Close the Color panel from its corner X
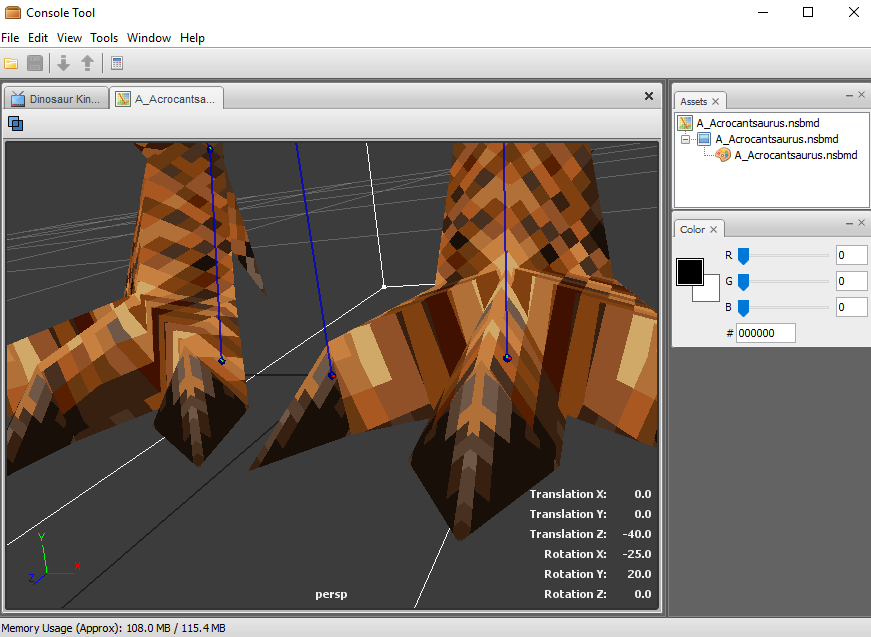This screenshot has width=871, height=637. coord(862,223)
